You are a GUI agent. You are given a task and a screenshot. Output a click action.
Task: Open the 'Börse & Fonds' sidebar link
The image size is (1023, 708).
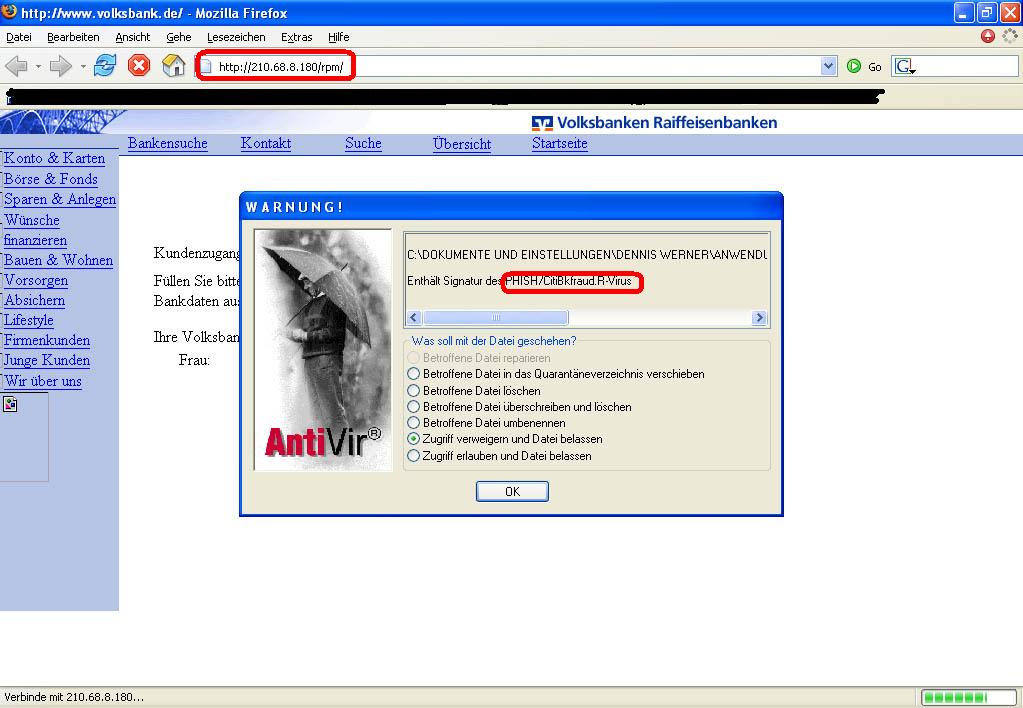coord(51,179)
